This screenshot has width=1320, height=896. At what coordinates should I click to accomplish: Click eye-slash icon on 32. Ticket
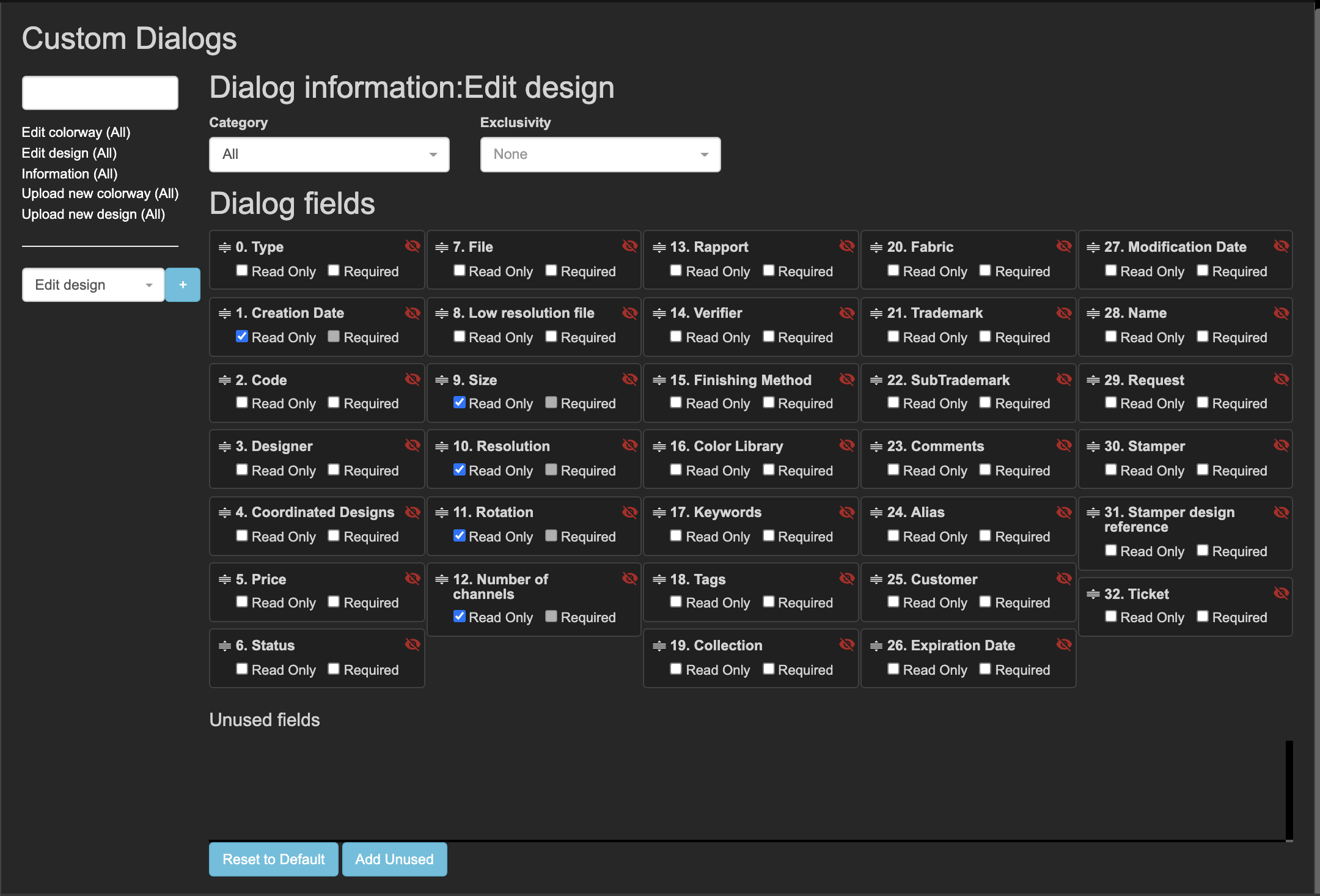1281,593
